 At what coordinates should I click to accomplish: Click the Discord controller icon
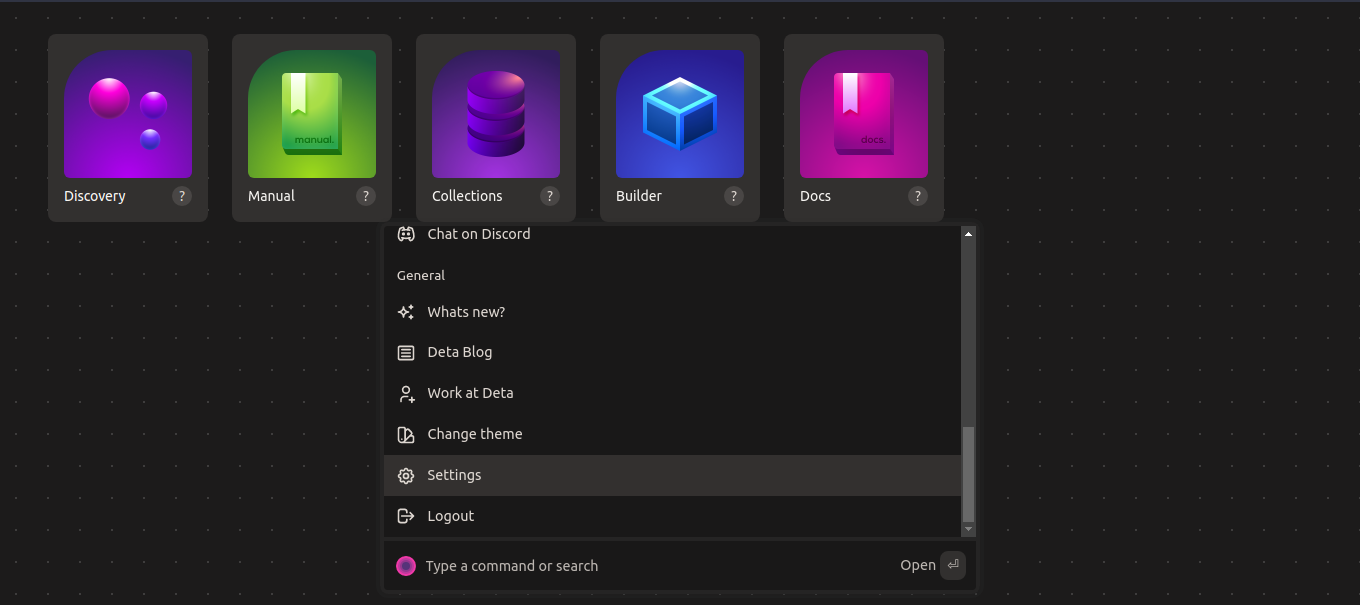[x=406, y=234]
